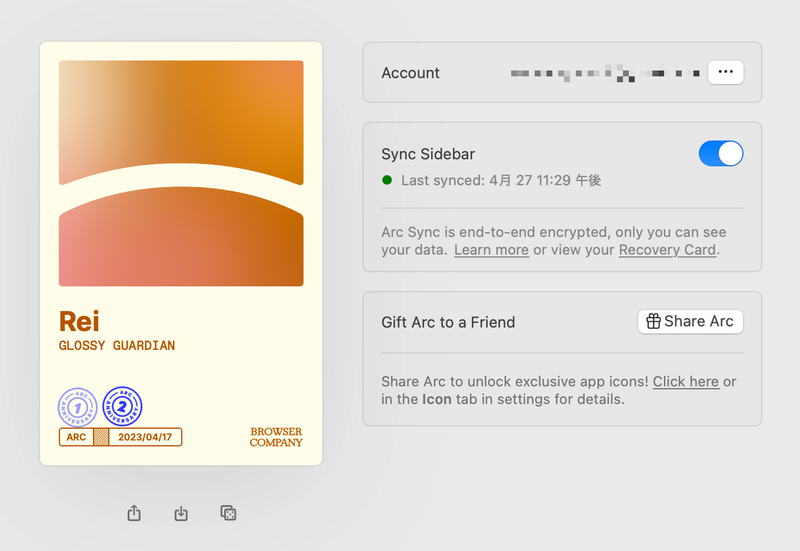Viewport: 800px width, 551px height.
Task: Click the GLOSSY GUARDIAN title text
Action: coord(117,346)
